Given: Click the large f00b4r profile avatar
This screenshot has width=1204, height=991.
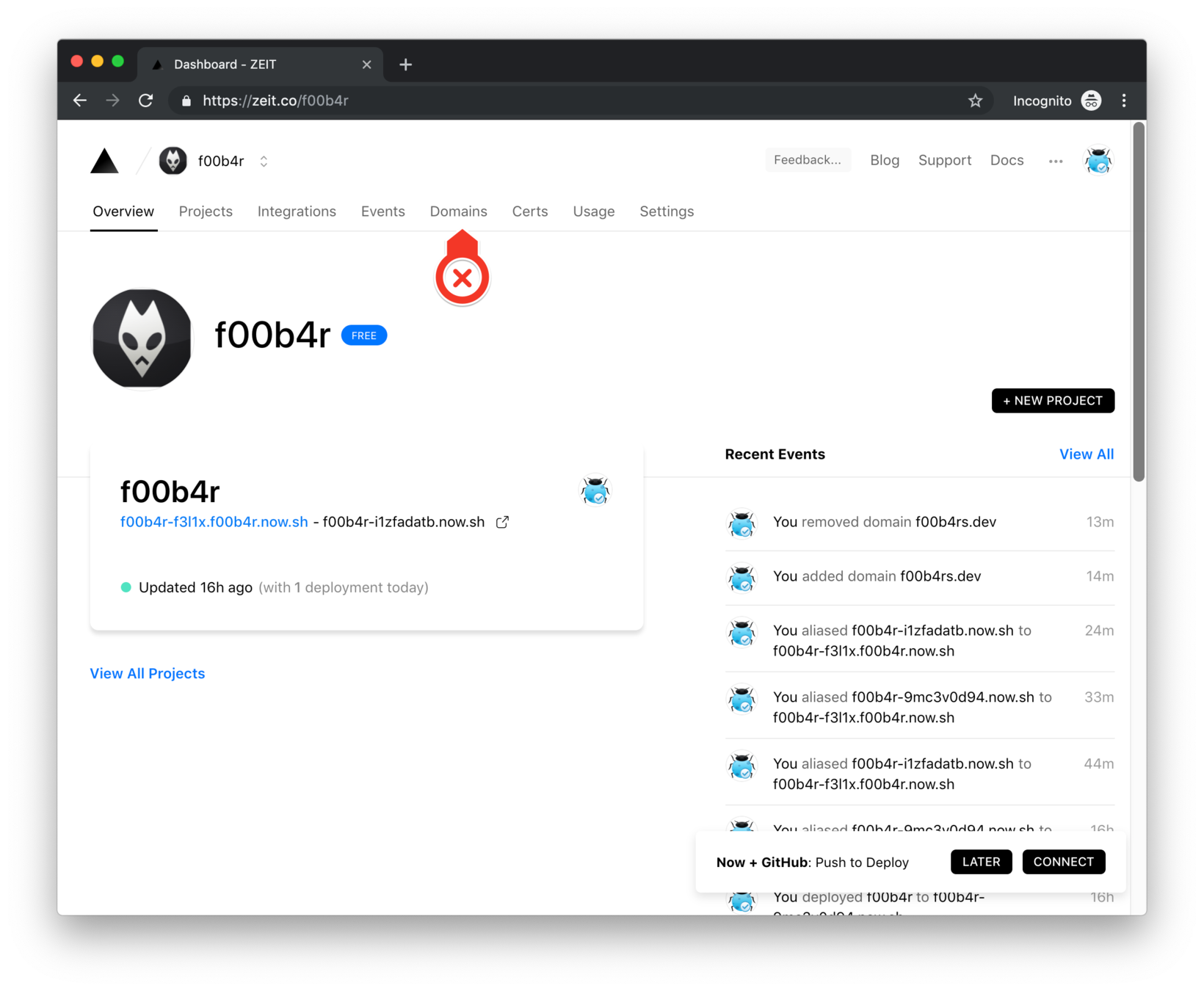Looking at the screenshot, I should point(142,338).
